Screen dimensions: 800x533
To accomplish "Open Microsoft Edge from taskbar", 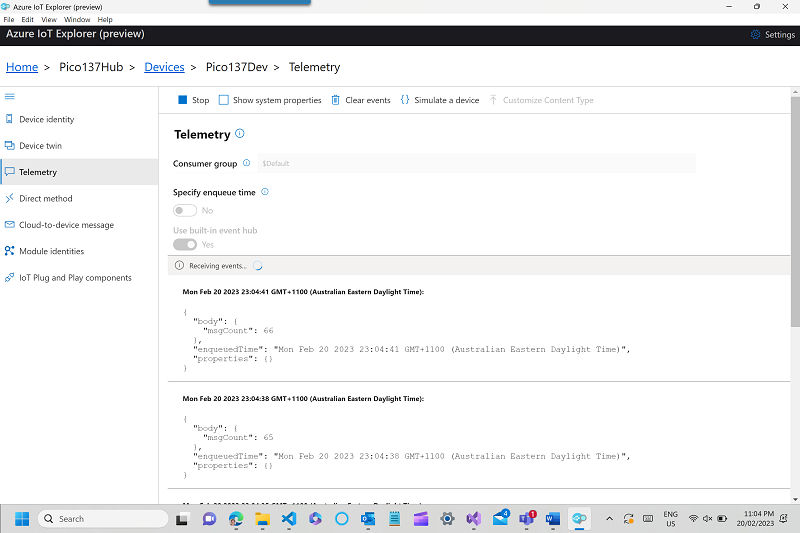I will point(236,519).
